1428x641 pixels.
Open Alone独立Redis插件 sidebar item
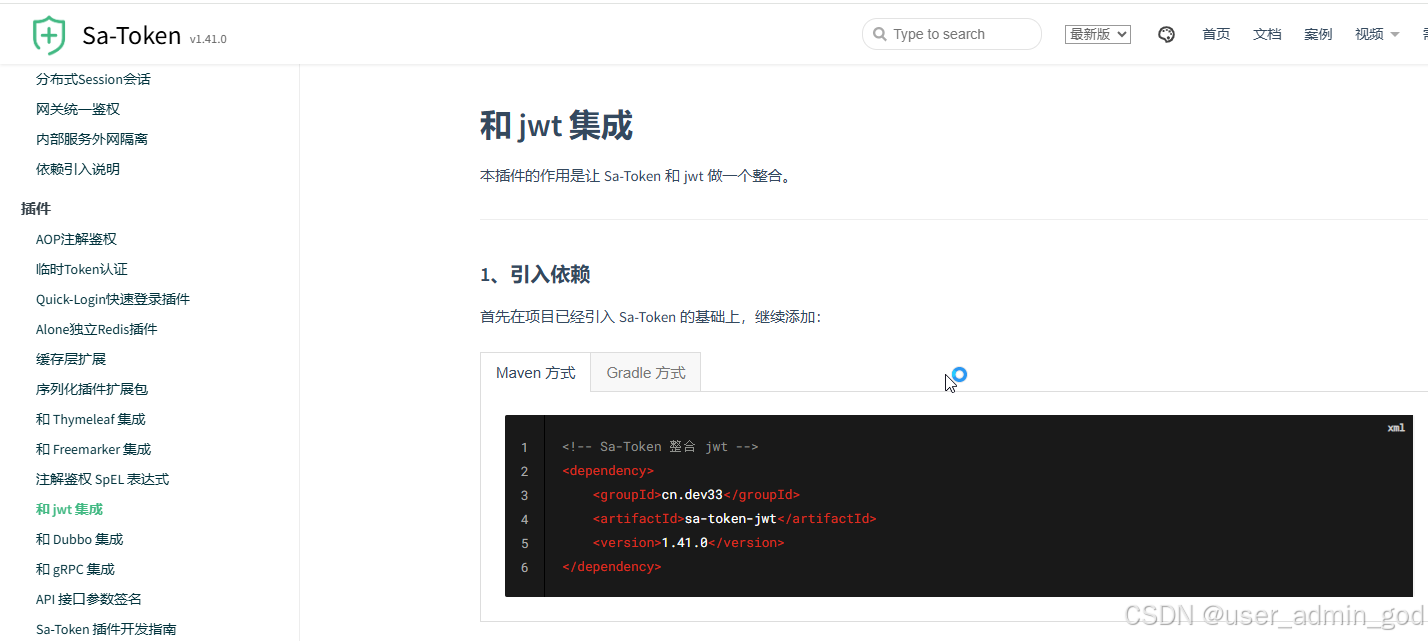97,329
